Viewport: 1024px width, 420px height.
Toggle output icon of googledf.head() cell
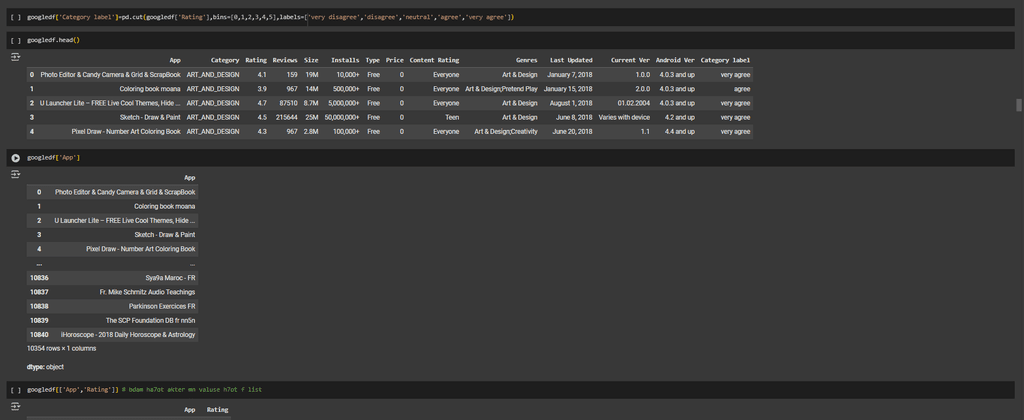(16, 58)
